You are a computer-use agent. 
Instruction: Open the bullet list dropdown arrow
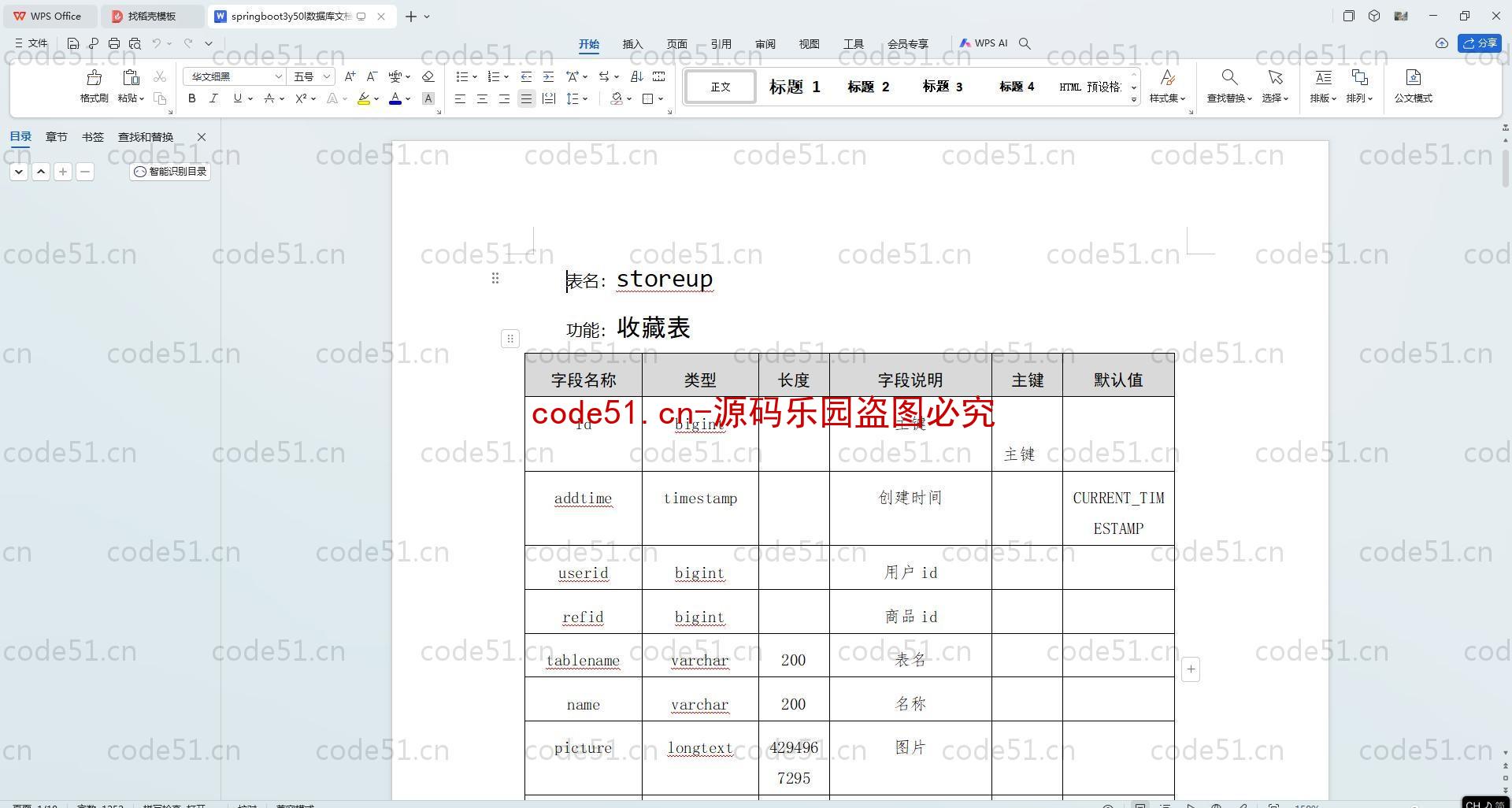pos(475,77)
